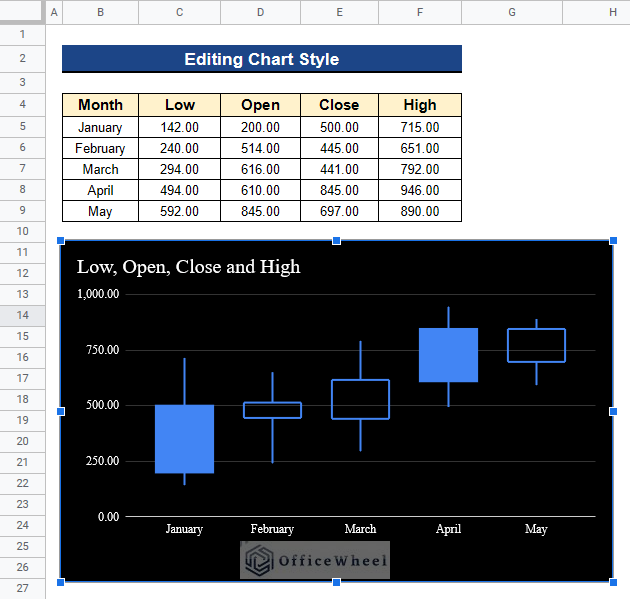Viewport: 630px width, 599px height.
Task: Select column A header
Action: [54, 12]
